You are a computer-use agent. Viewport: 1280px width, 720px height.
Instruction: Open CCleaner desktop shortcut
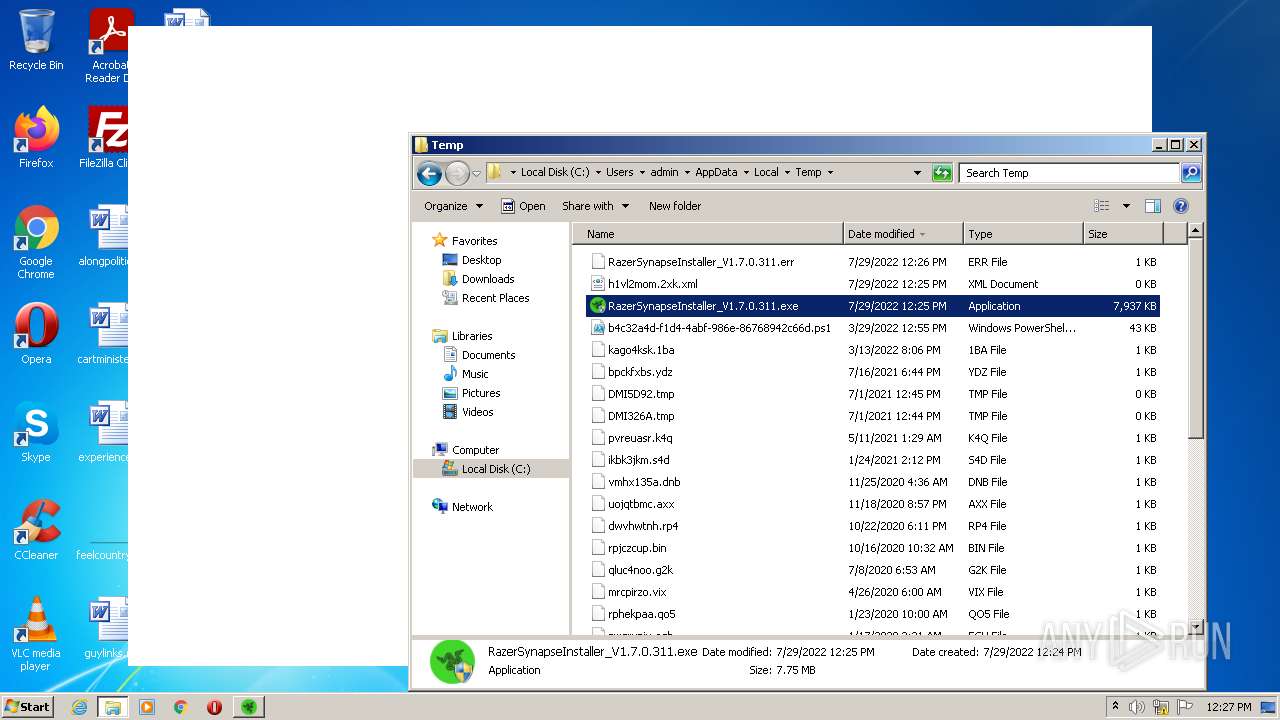36,530
